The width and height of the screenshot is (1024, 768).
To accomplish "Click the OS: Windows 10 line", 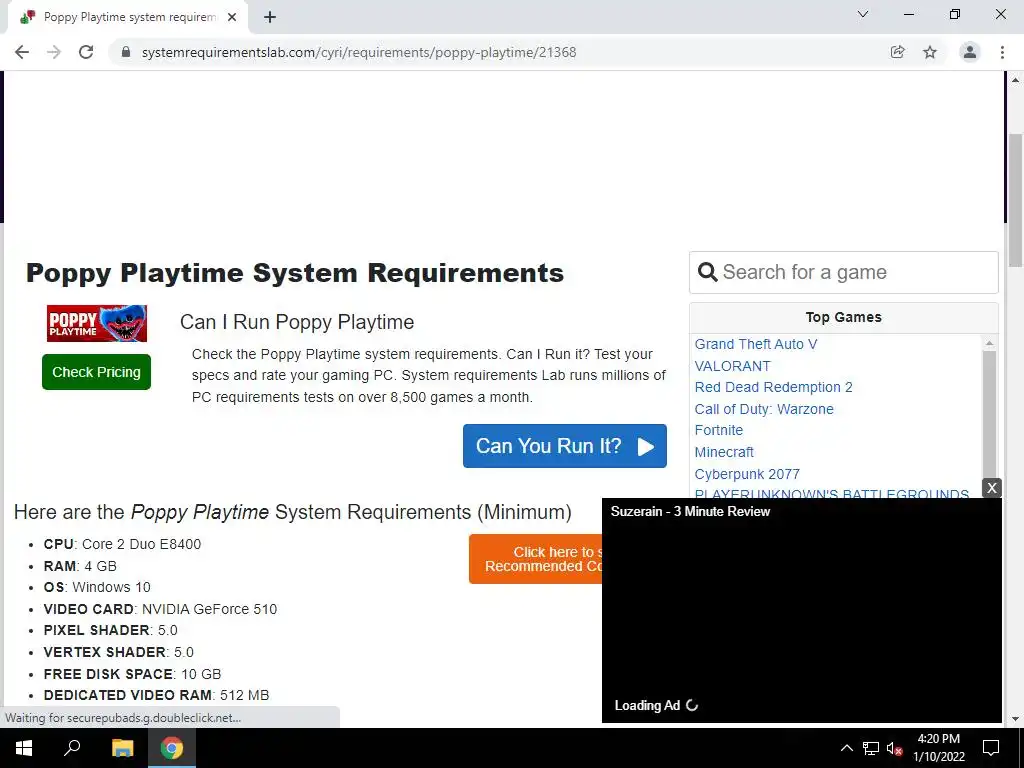I will 97,587.
